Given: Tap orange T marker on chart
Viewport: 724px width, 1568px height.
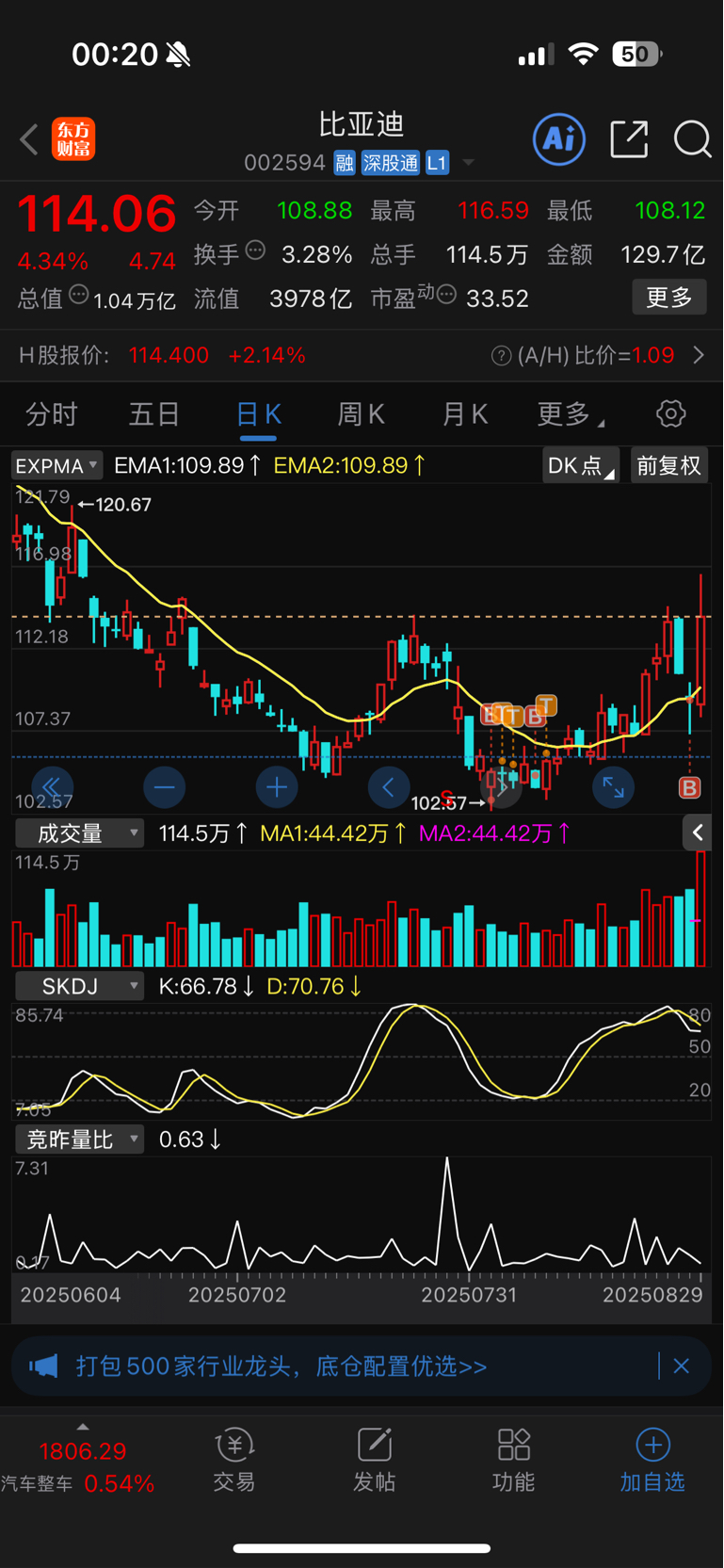Looking at the screenshot, I should coord(546,705).
